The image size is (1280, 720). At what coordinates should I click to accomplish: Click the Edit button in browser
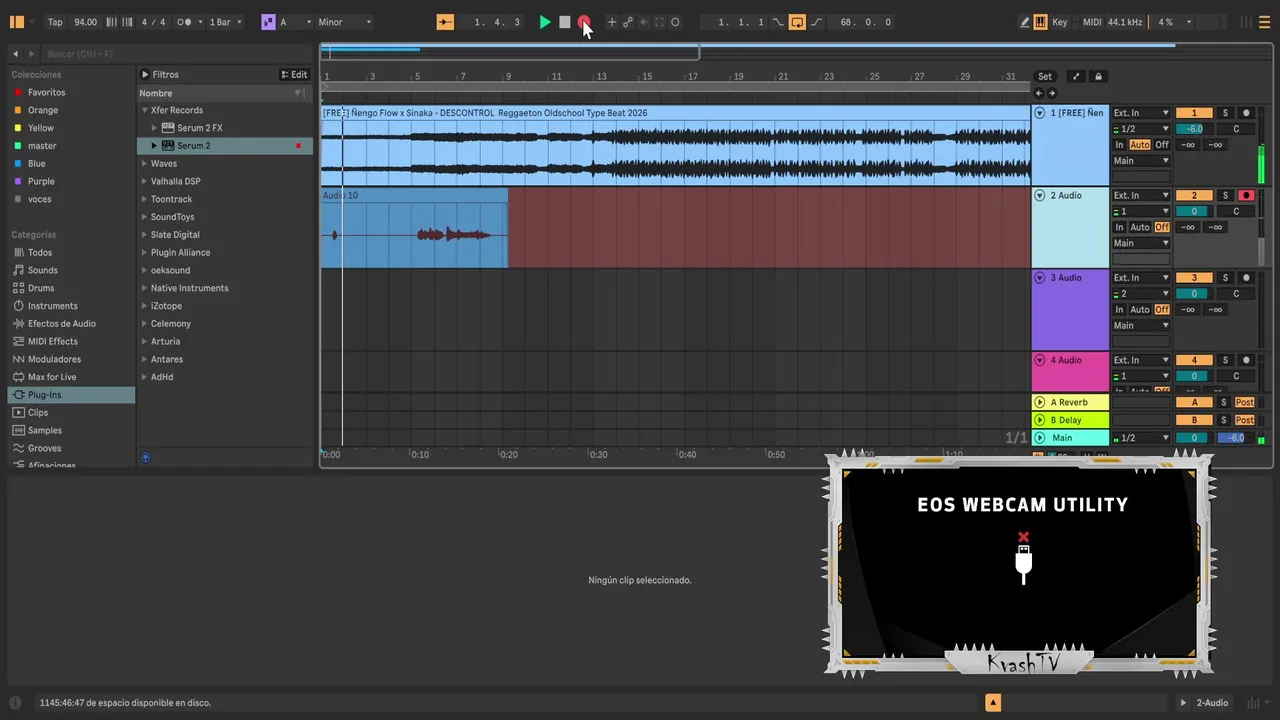[x=294, y=75]
